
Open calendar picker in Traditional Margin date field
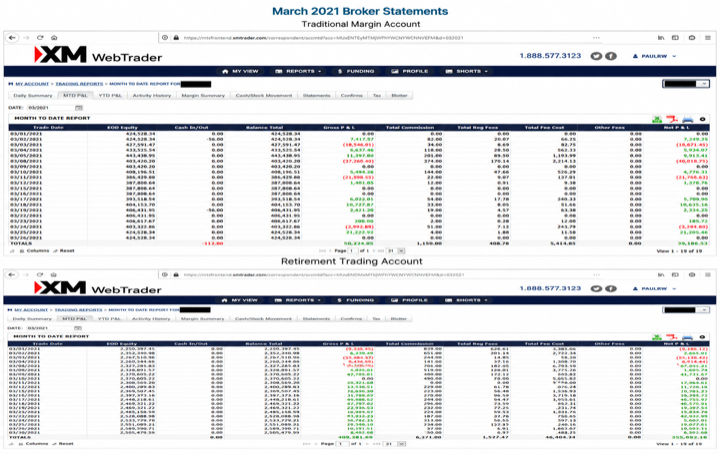tap(79, 107)
